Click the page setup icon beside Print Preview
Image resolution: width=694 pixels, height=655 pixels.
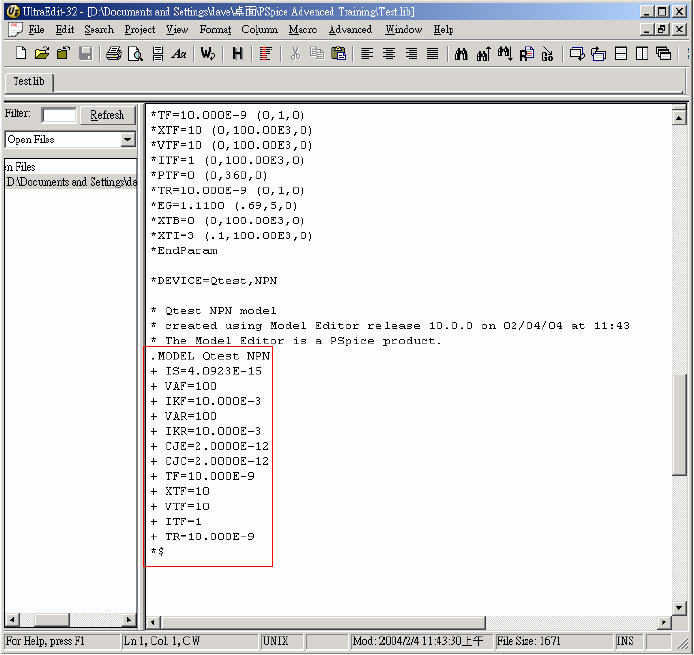158,54
